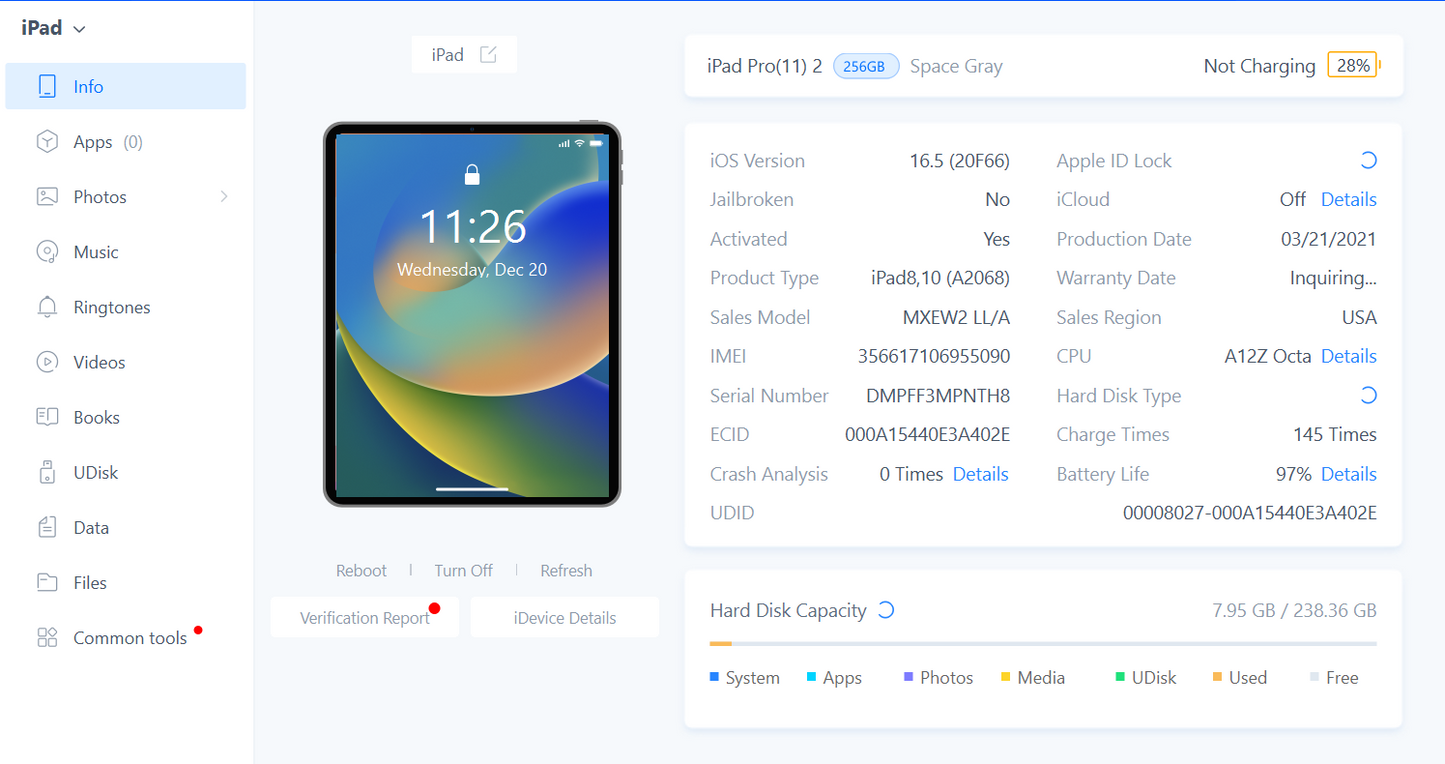Open Common tools menu
1445x764 pixels.
[x=129, y=638]
